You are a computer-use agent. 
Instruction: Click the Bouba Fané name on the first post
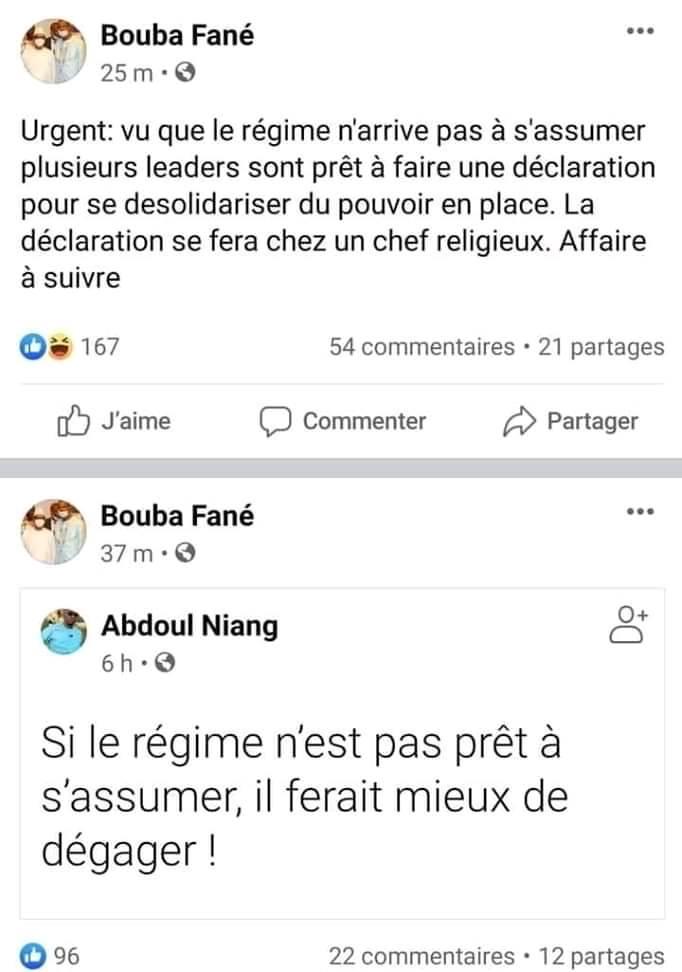tap(177, 36)
